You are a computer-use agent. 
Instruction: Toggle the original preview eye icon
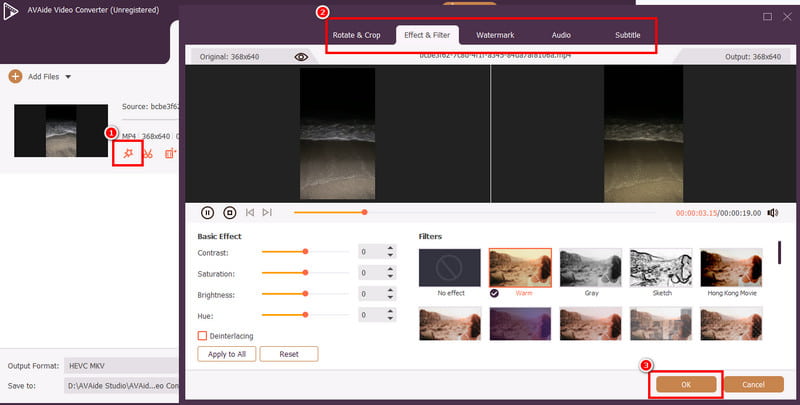pos(301,58)
